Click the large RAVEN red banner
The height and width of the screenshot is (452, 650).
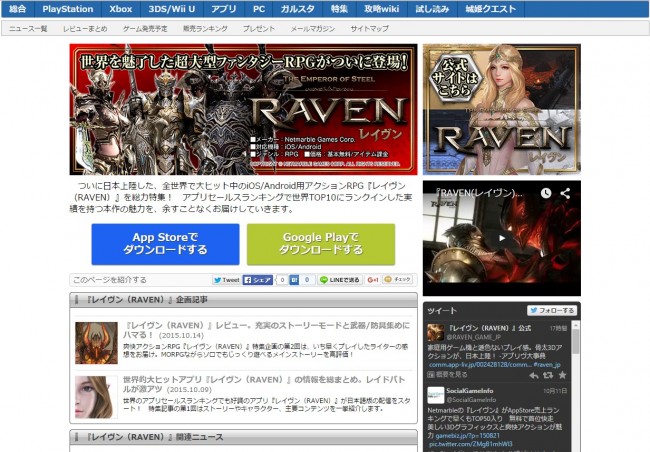[243, 109]
